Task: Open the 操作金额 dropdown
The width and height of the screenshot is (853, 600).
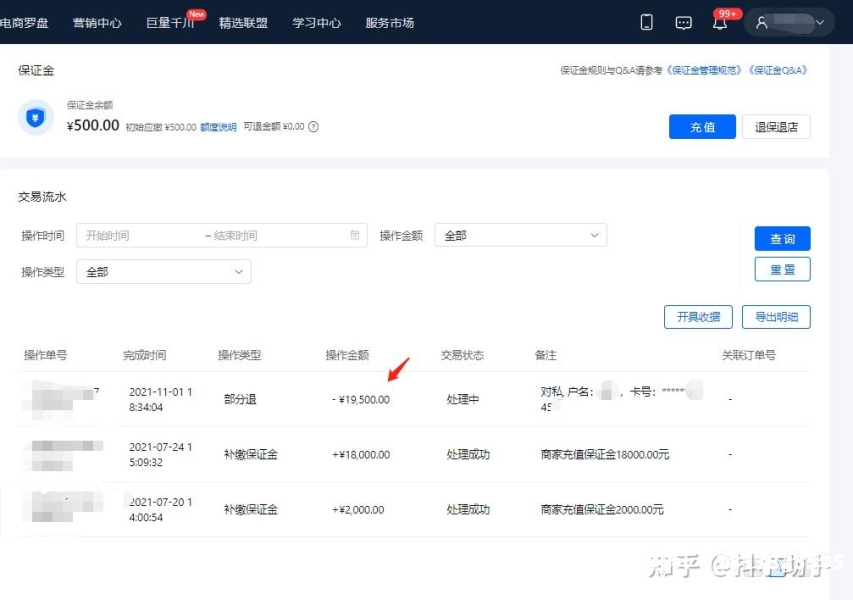Action: pos(520,236)
